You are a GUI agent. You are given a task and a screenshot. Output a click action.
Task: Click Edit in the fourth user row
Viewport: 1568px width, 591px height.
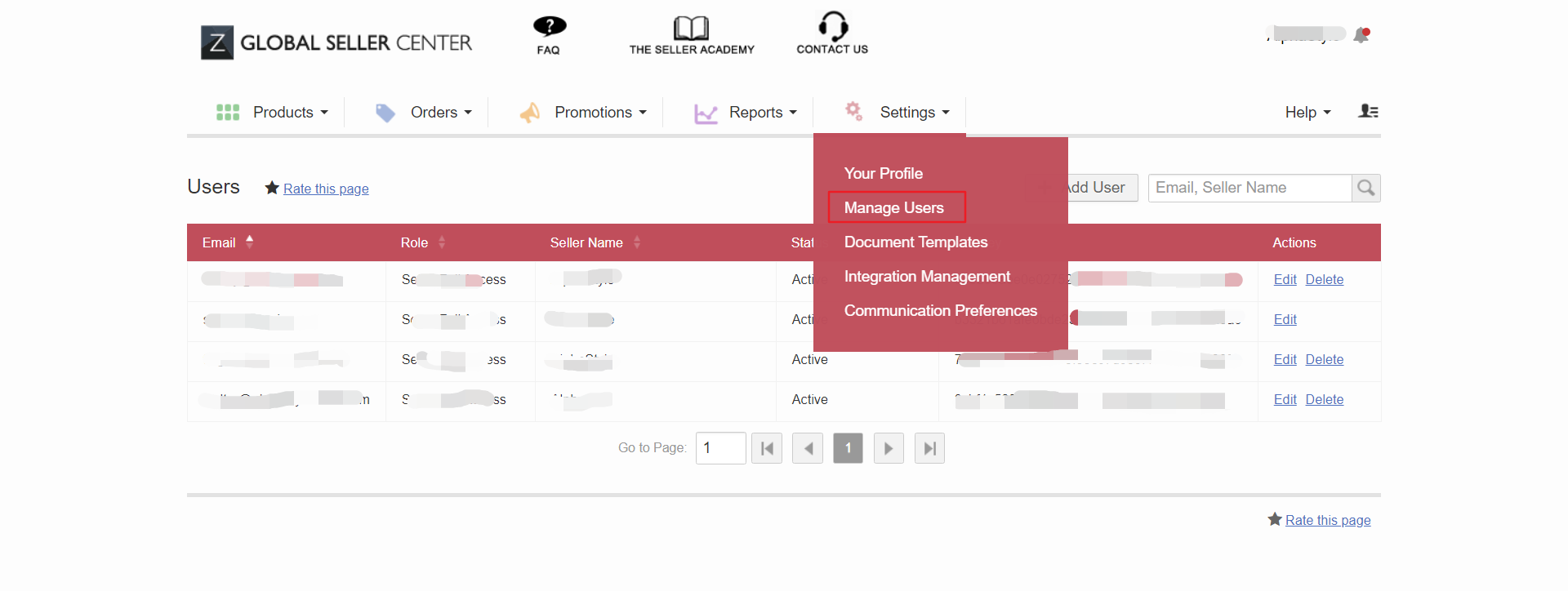point(1285,399)
